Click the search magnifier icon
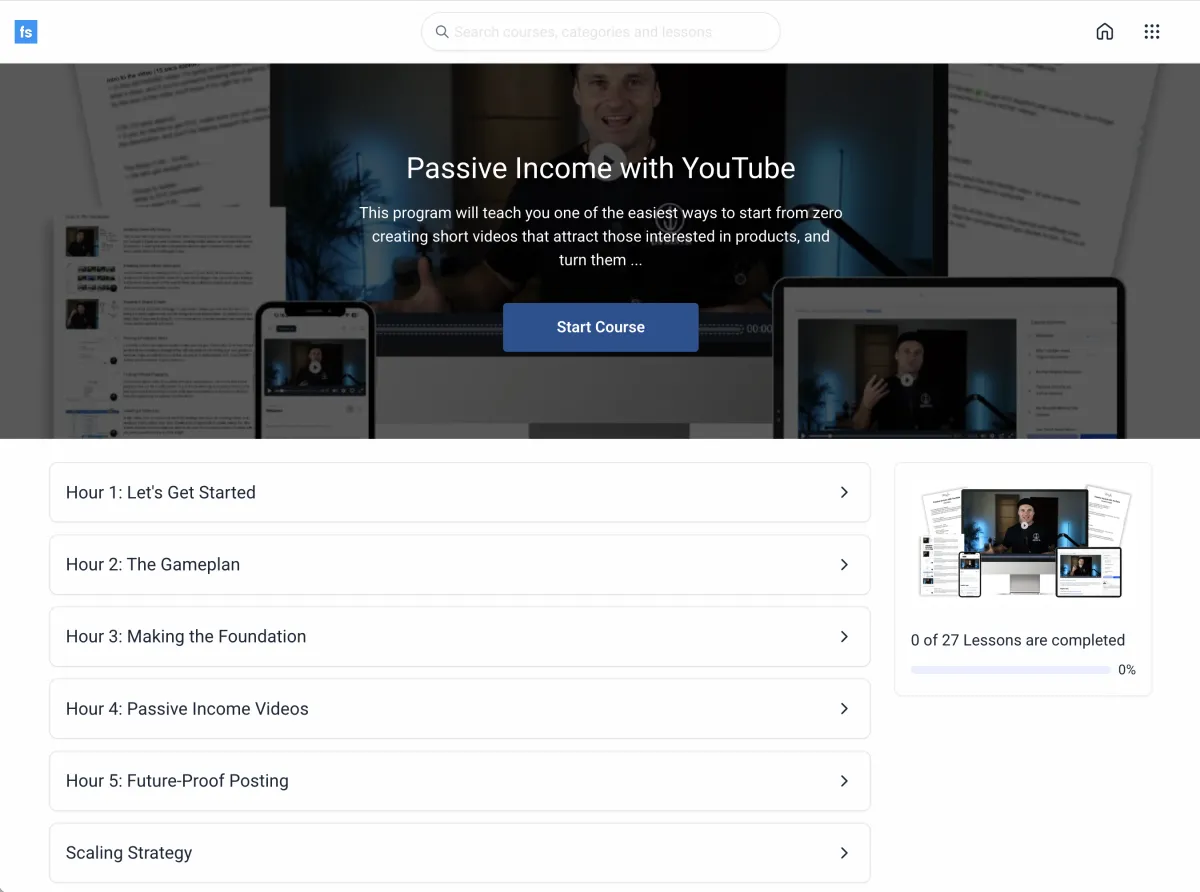Screen dimensions: 1200x892 click(x=442, y=32)
